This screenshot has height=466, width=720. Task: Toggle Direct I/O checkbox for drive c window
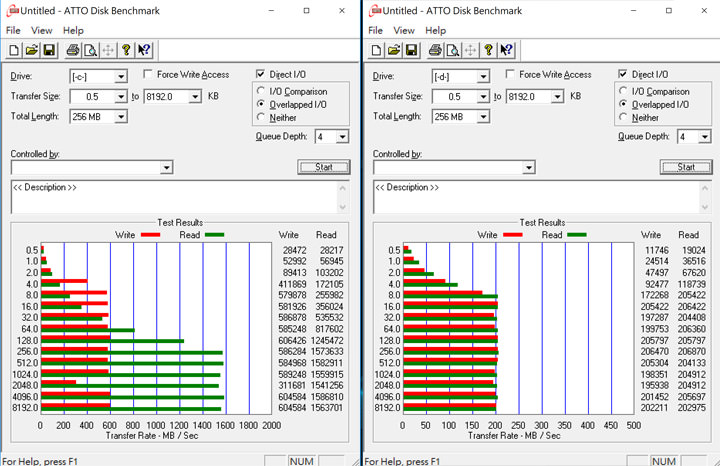pyautogui.click(x=261, y=75)
